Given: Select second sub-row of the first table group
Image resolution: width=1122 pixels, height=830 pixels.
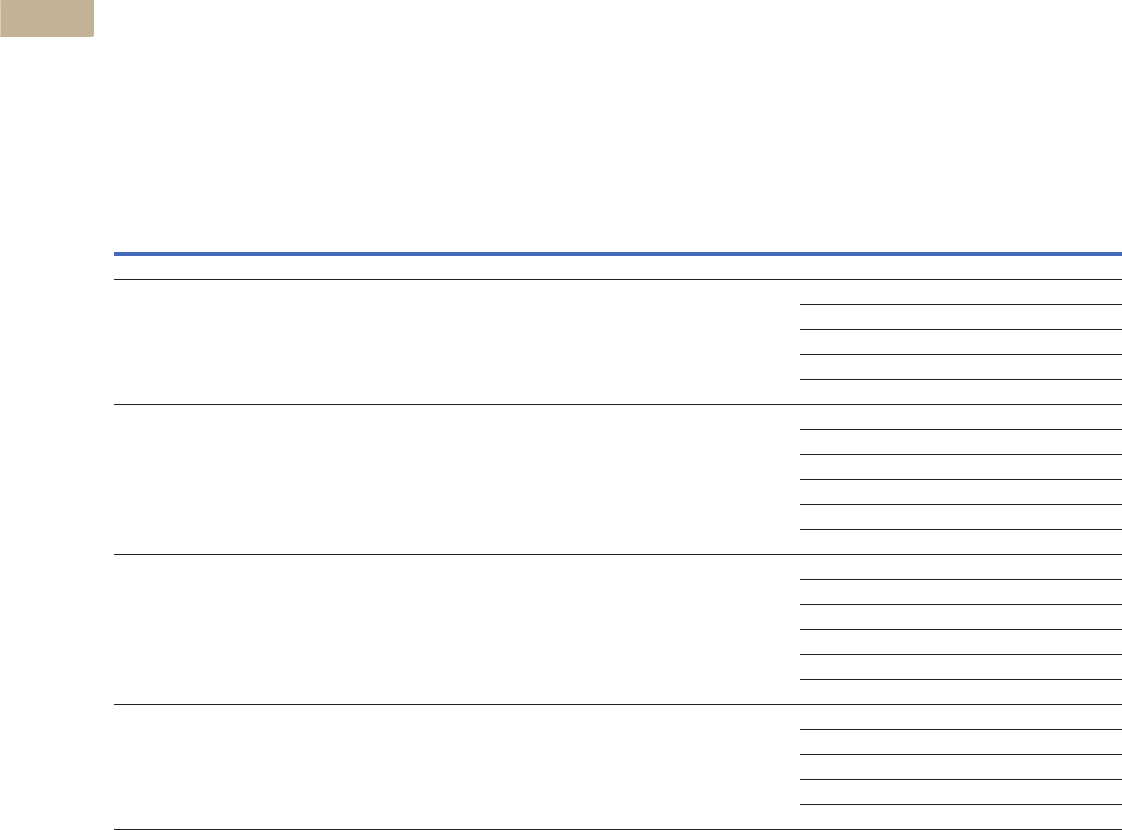Looking at the screenshot, I should pos(960,317).
